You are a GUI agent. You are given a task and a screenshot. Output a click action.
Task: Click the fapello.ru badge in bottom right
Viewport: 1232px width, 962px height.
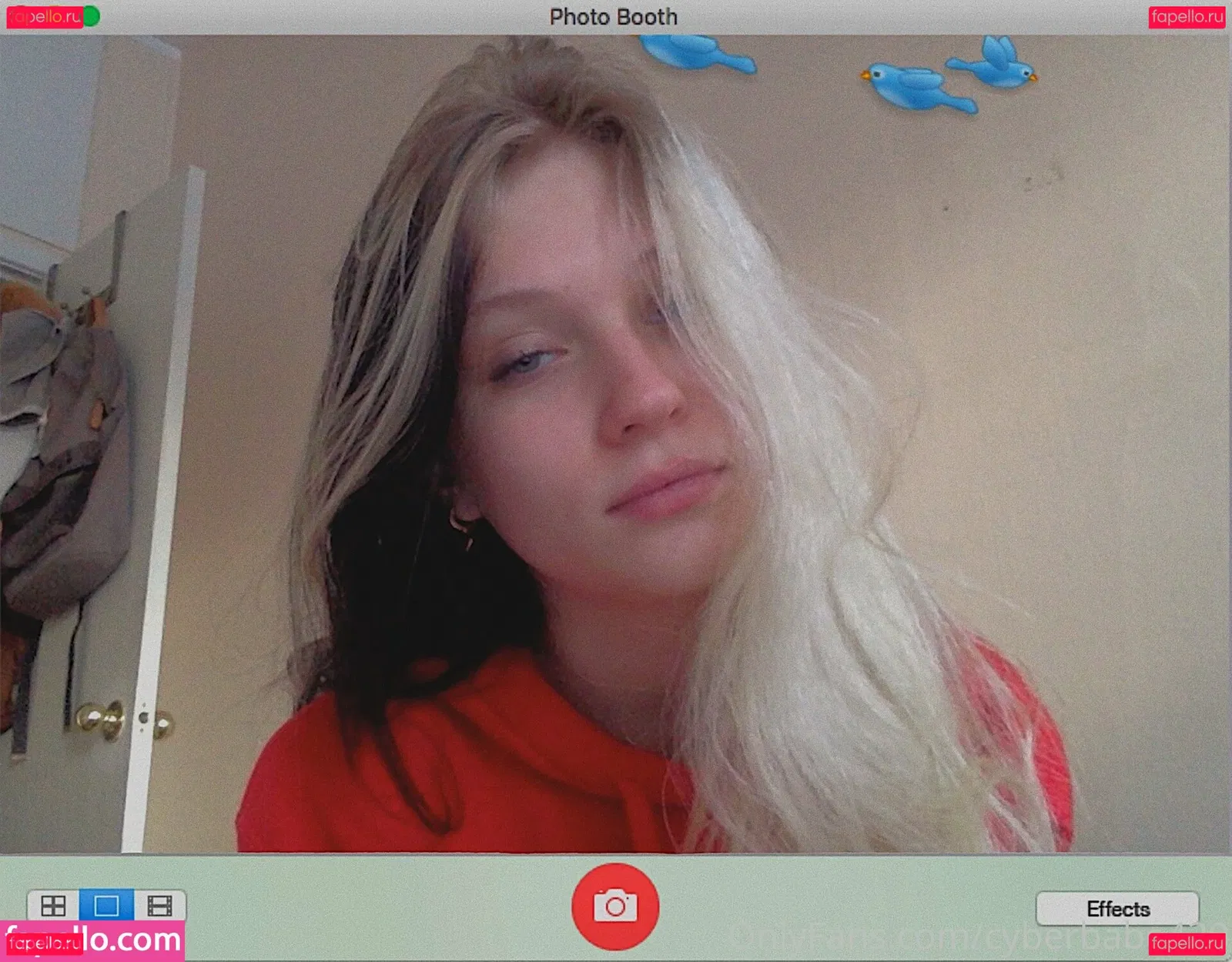tap(1187, 943)
